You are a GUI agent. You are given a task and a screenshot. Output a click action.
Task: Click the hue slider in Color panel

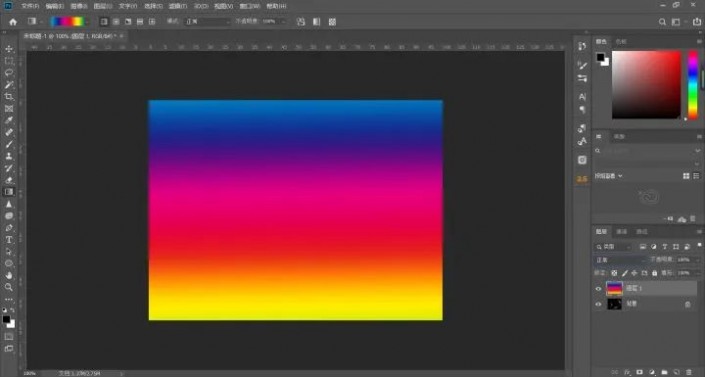693,85
